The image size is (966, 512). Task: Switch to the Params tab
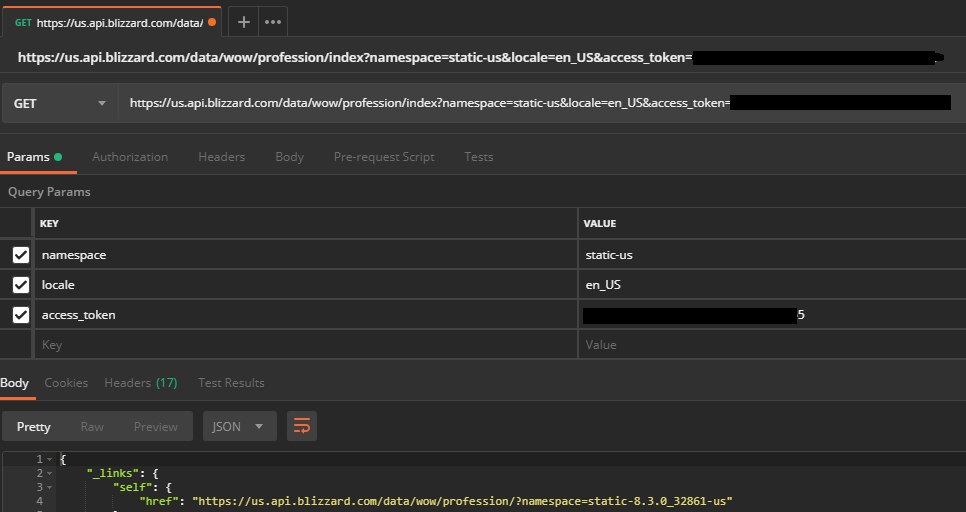pos(34,157)
